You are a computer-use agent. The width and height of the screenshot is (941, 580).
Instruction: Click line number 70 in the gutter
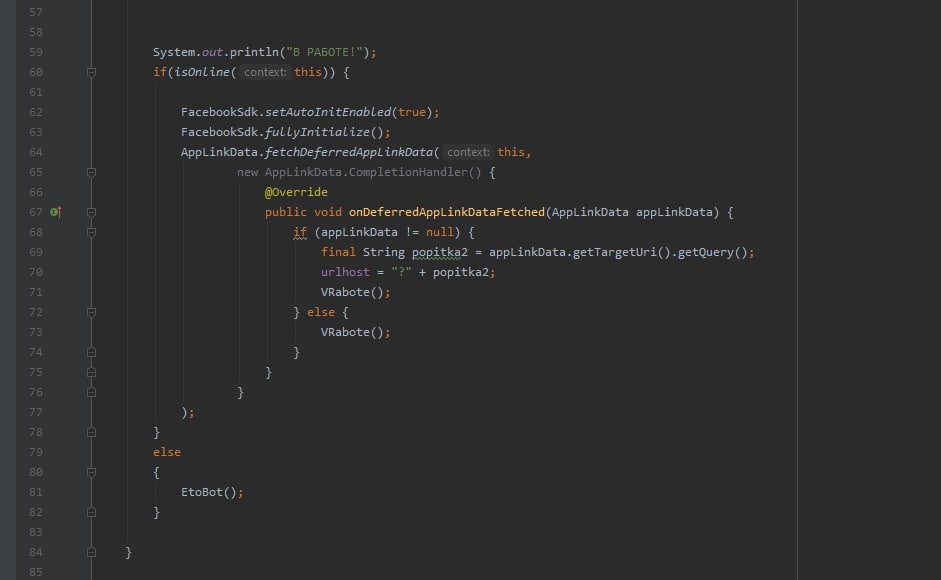(x=35, y=272)
